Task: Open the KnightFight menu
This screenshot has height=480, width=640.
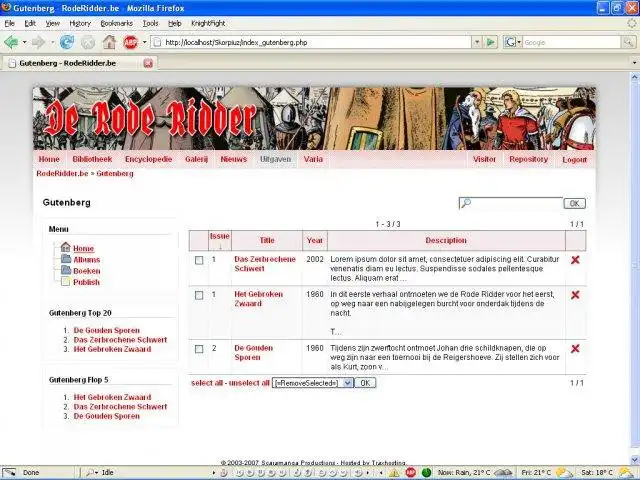Action: point(208,24)
